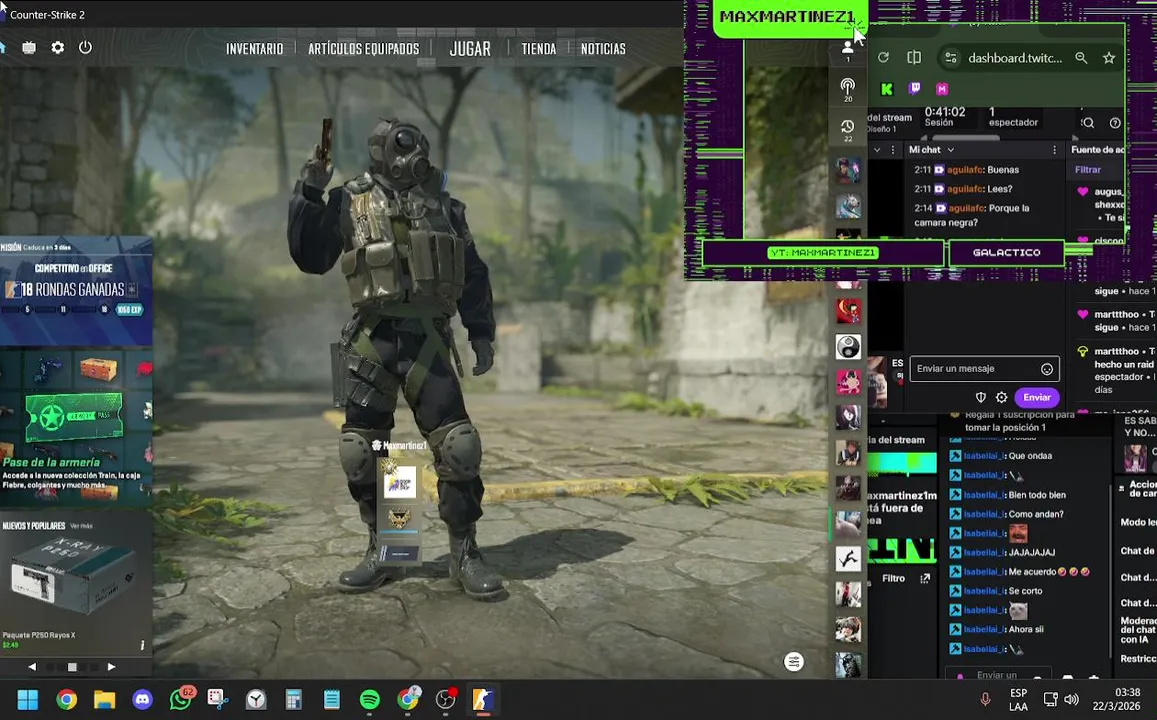This screenshot has width=1157, height=720.
Task: Reload the Twitch dashboard page in browser
Action: (883, 58)
